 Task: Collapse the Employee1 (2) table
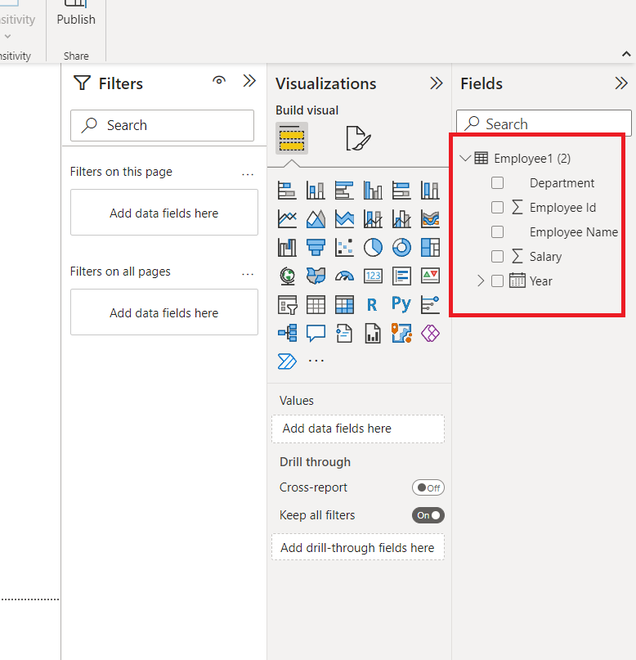(465, 158)
